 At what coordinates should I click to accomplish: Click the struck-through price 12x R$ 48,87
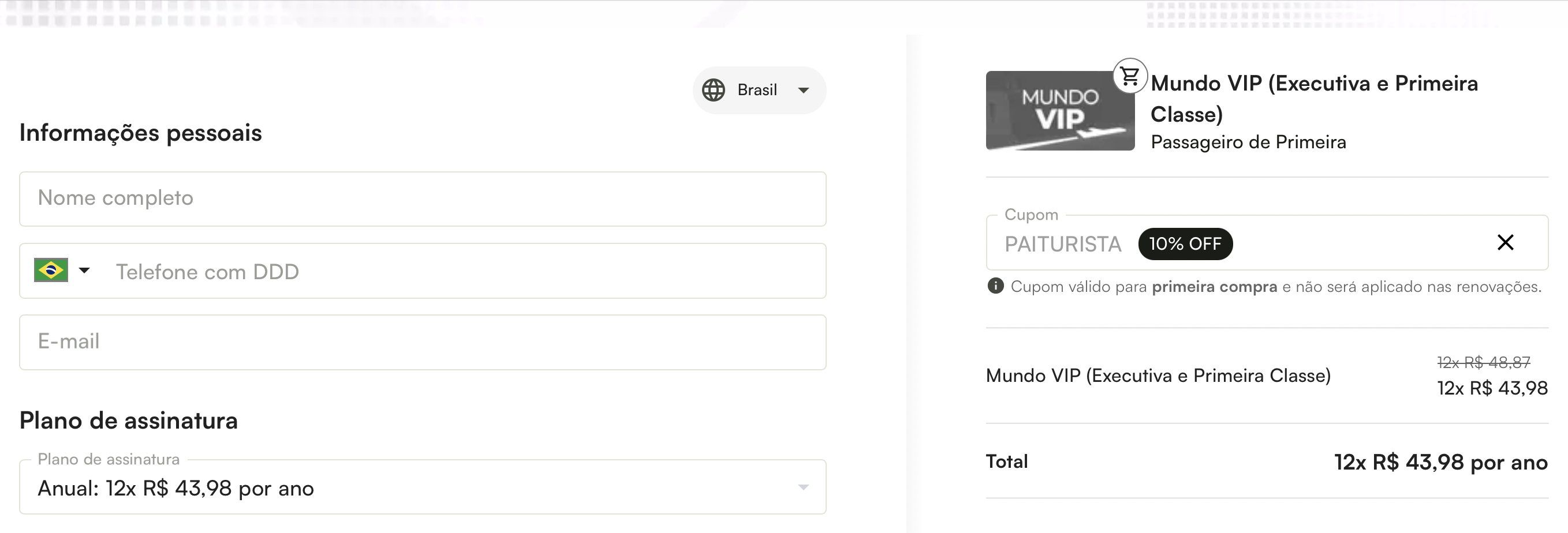tap(1483, 363)
